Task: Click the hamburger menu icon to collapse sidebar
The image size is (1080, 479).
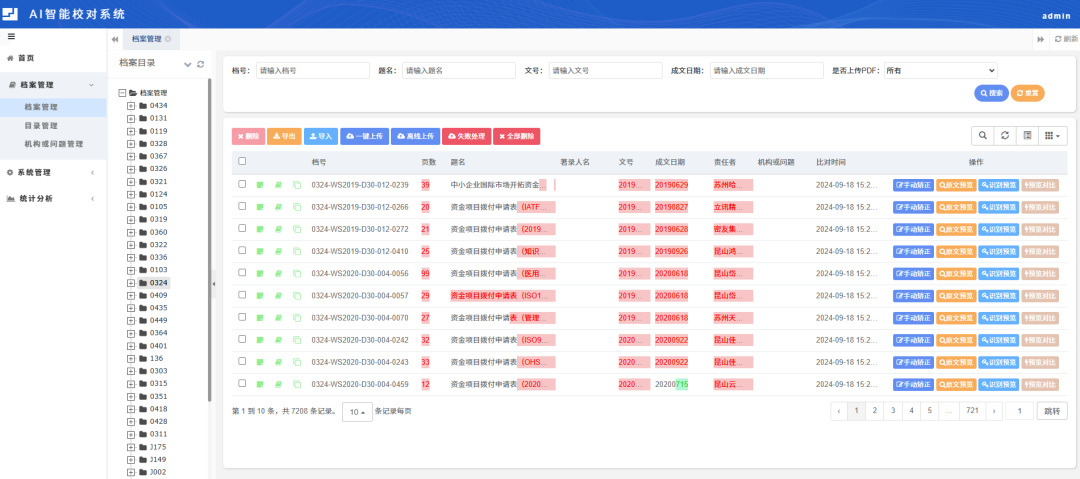Action: (11, 37)
